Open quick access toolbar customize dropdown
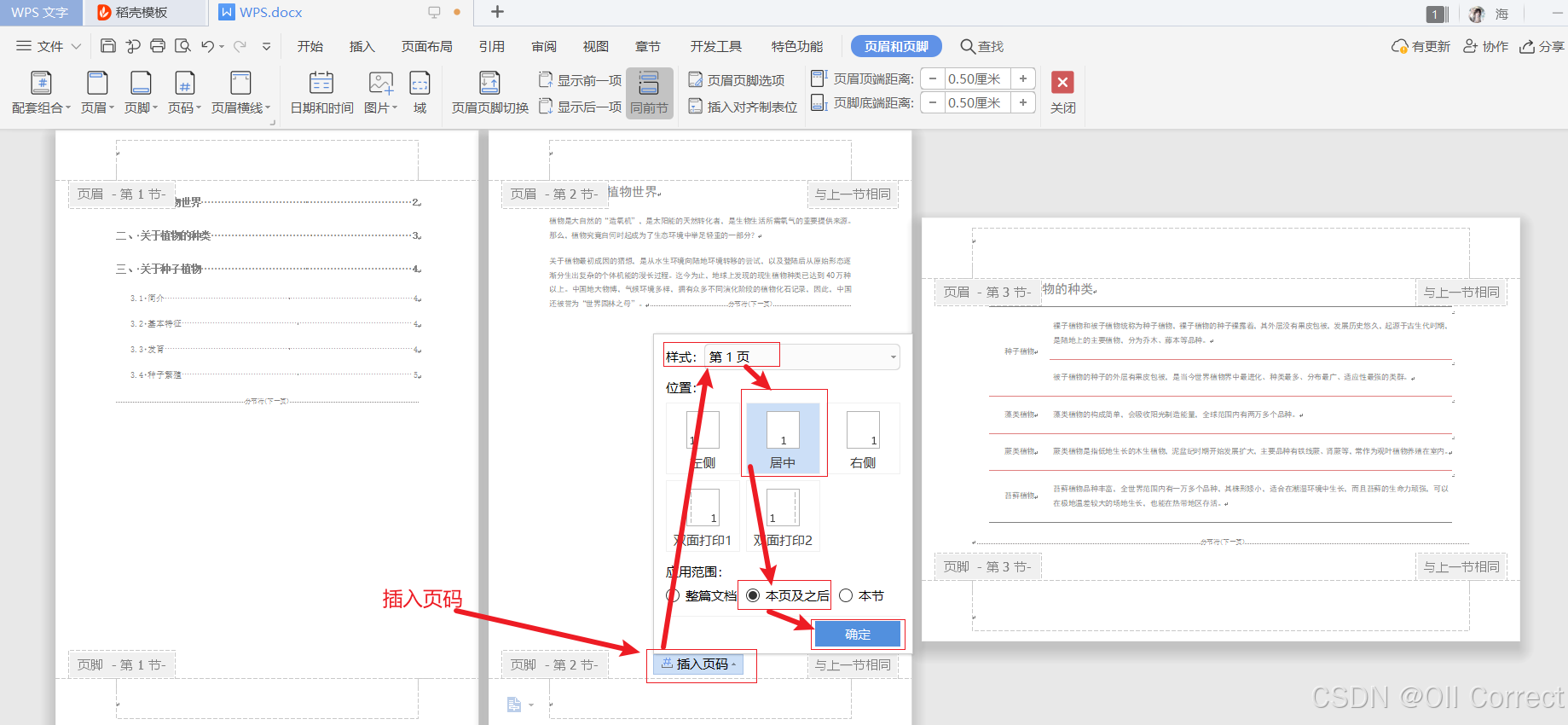This screenshot has height=725, width=1568. 266,47
